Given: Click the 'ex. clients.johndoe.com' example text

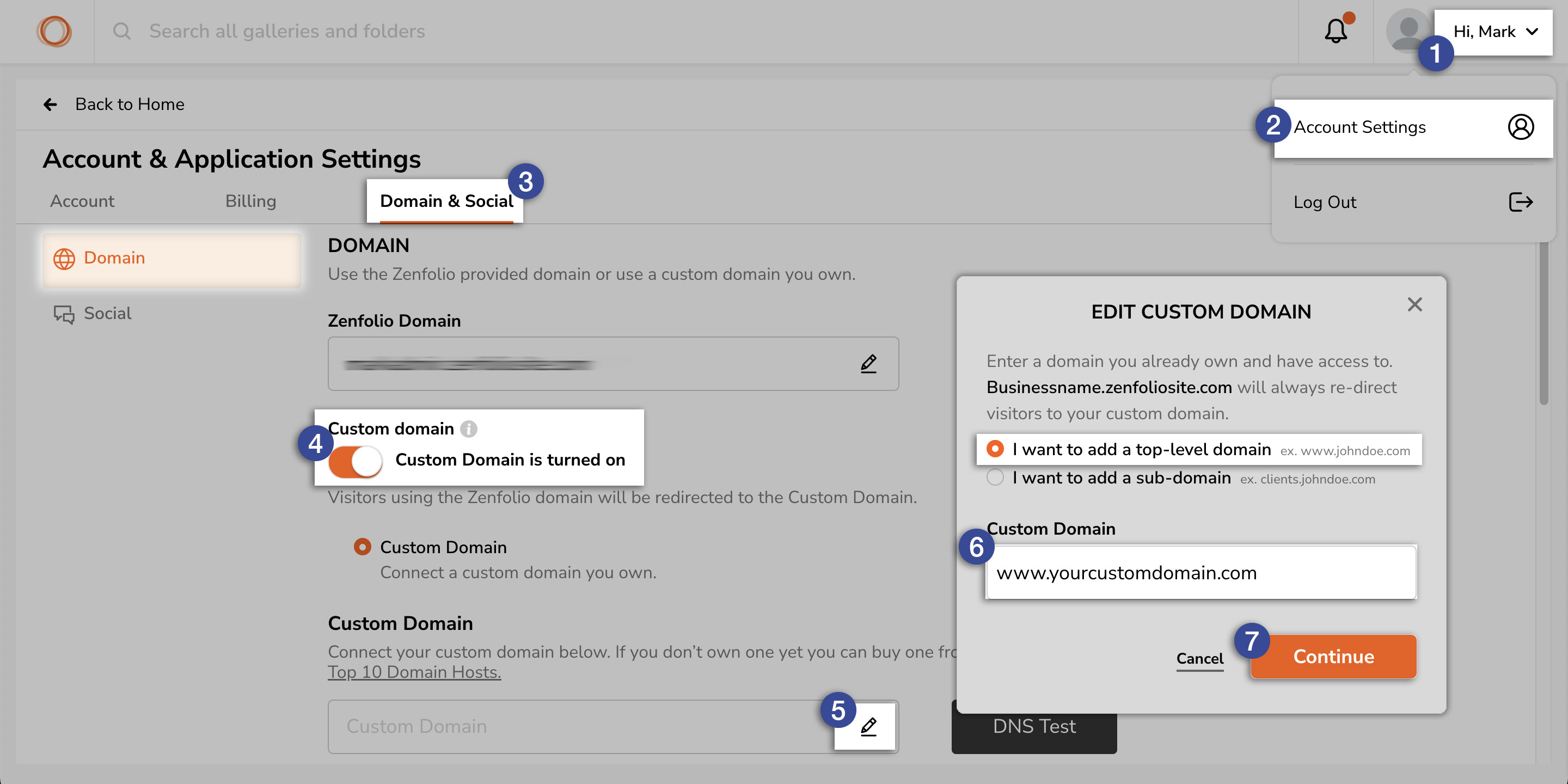Looking at the screenshot, I should point(1307,480).
